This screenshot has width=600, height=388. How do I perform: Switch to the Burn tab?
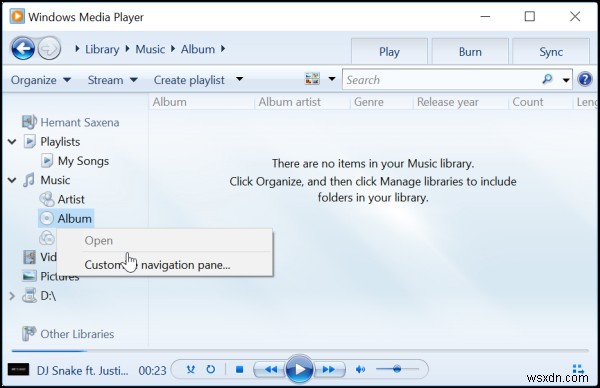(x=470, y=52)
